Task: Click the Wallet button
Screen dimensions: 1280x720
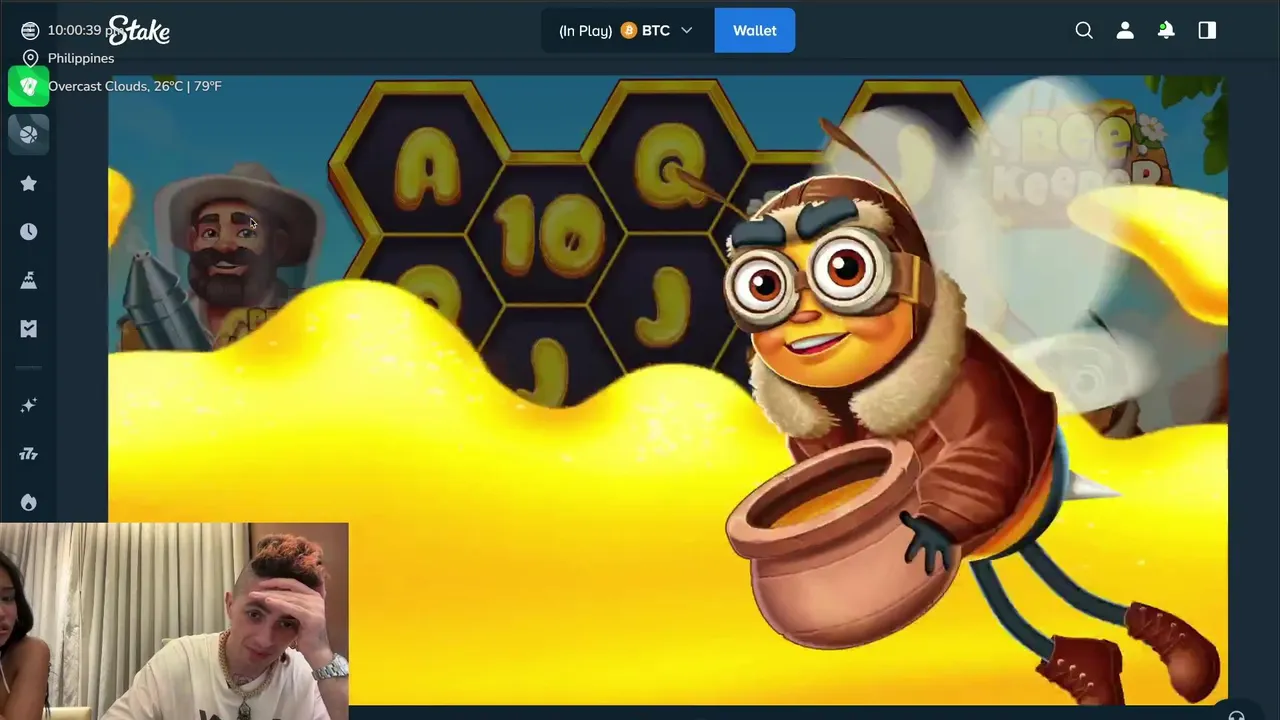Action: point(755,30)
